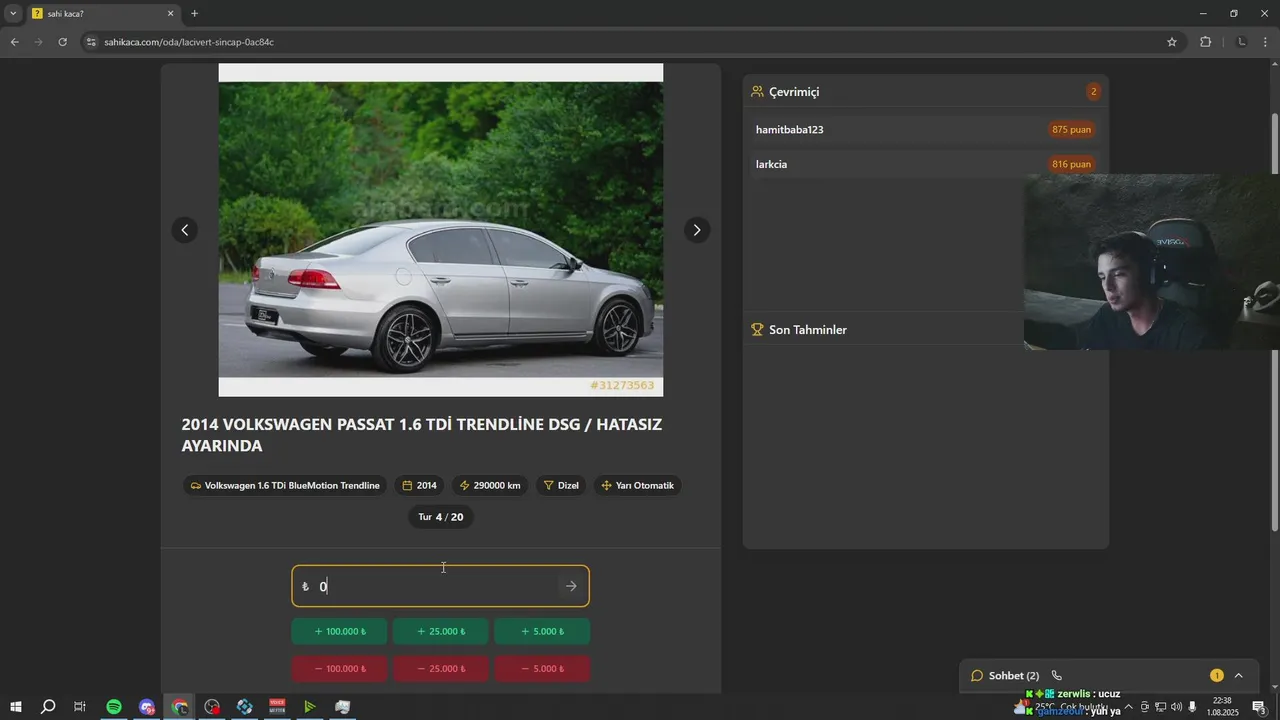Click the price guess input field

click(x=440, y=586)
